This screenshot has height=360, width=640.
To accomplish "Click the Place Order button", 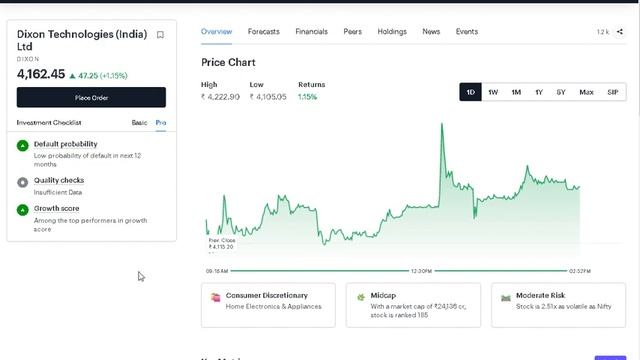I will coord(91,98).
